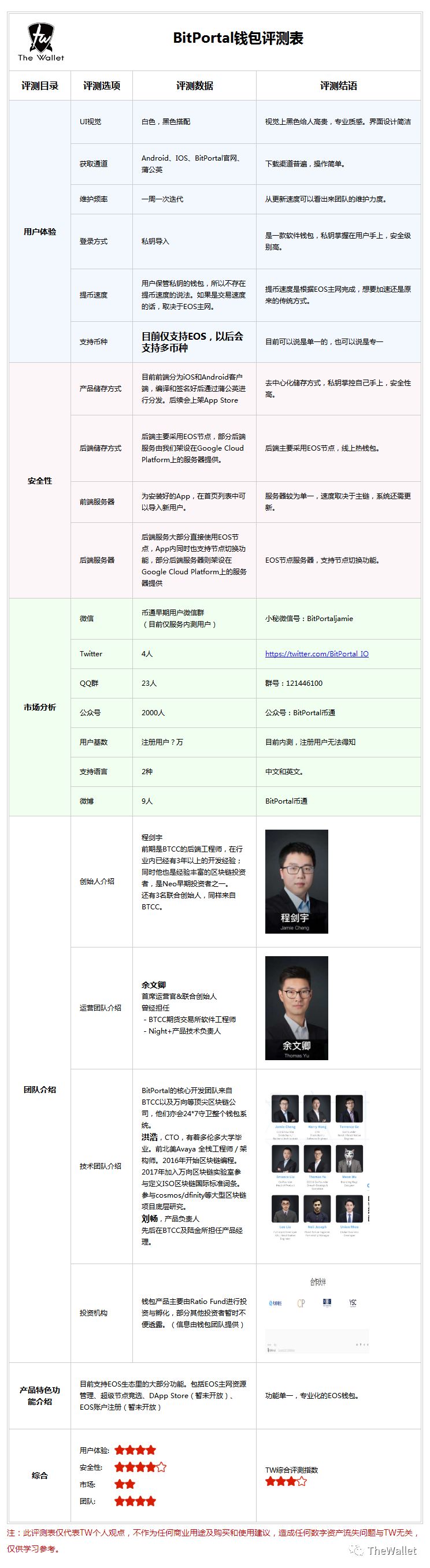Select the 功能单一，专业化的EOS钱包 cell
Screen dimensions: 430x1568
pyautogui.click(x=339, y=1396)
